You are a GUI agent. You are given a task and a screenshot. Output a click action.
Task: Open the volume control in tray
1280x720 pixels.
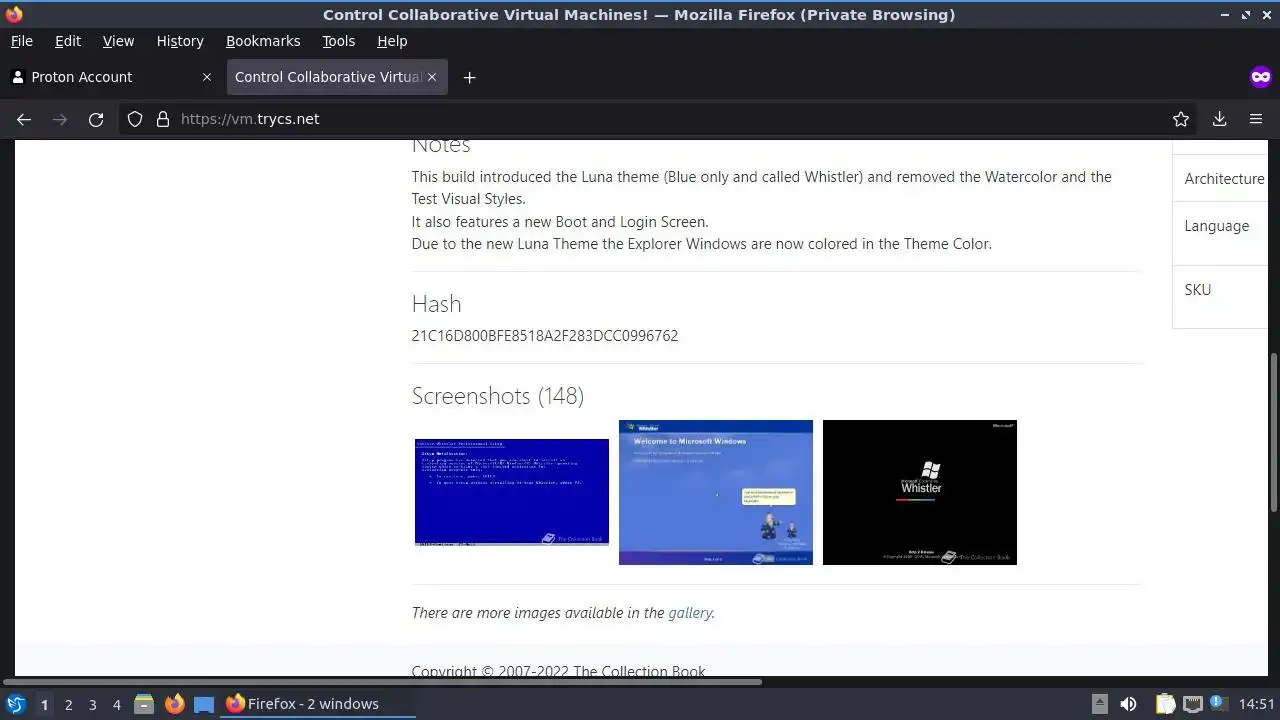click(1128, 704)
